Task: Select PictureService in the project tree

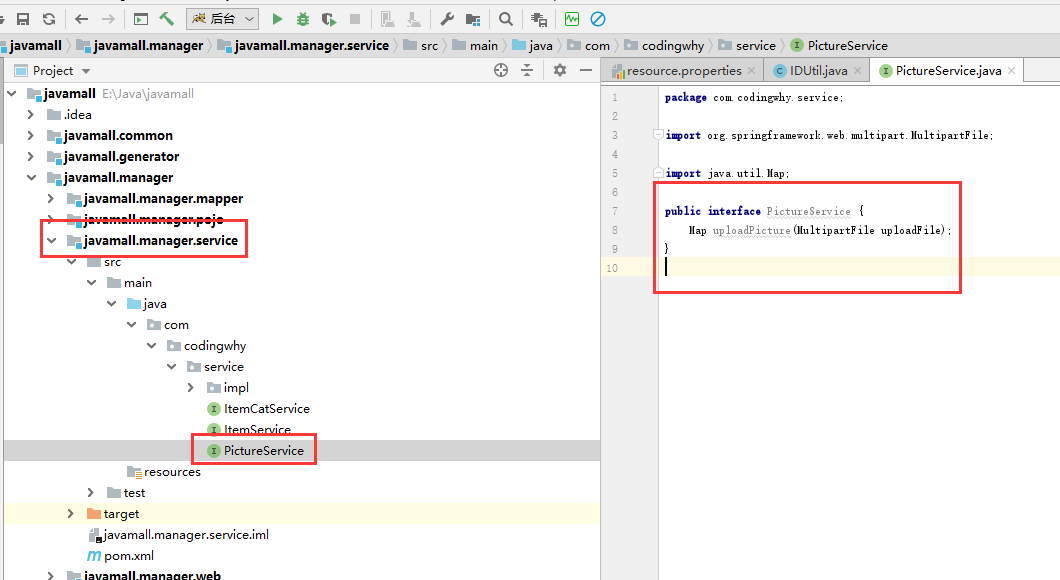Action: click(x=264, y=450)
